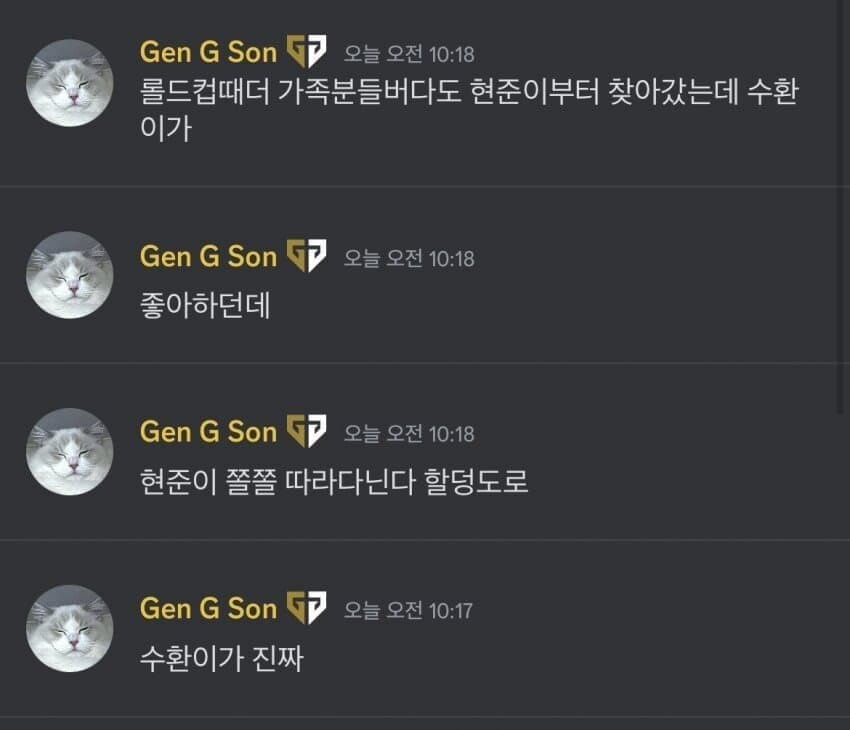This screenshot has width=850, height=730.
Task: Click the Gen.G badge on the '롤드컵때더' message
Action: coord(306,51)
